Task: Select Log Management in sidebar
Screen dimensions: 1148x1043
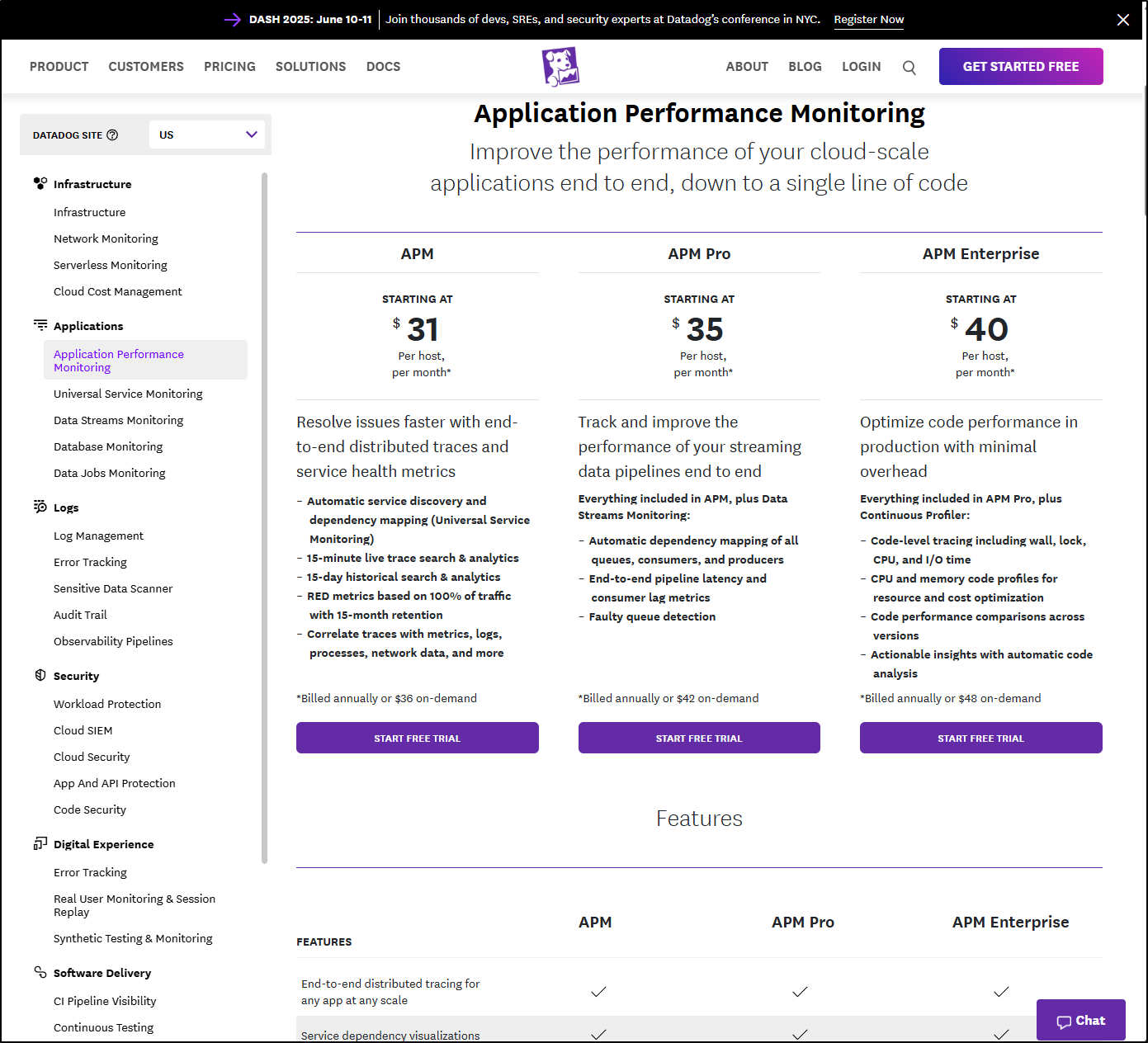Action: pos(98,536)
